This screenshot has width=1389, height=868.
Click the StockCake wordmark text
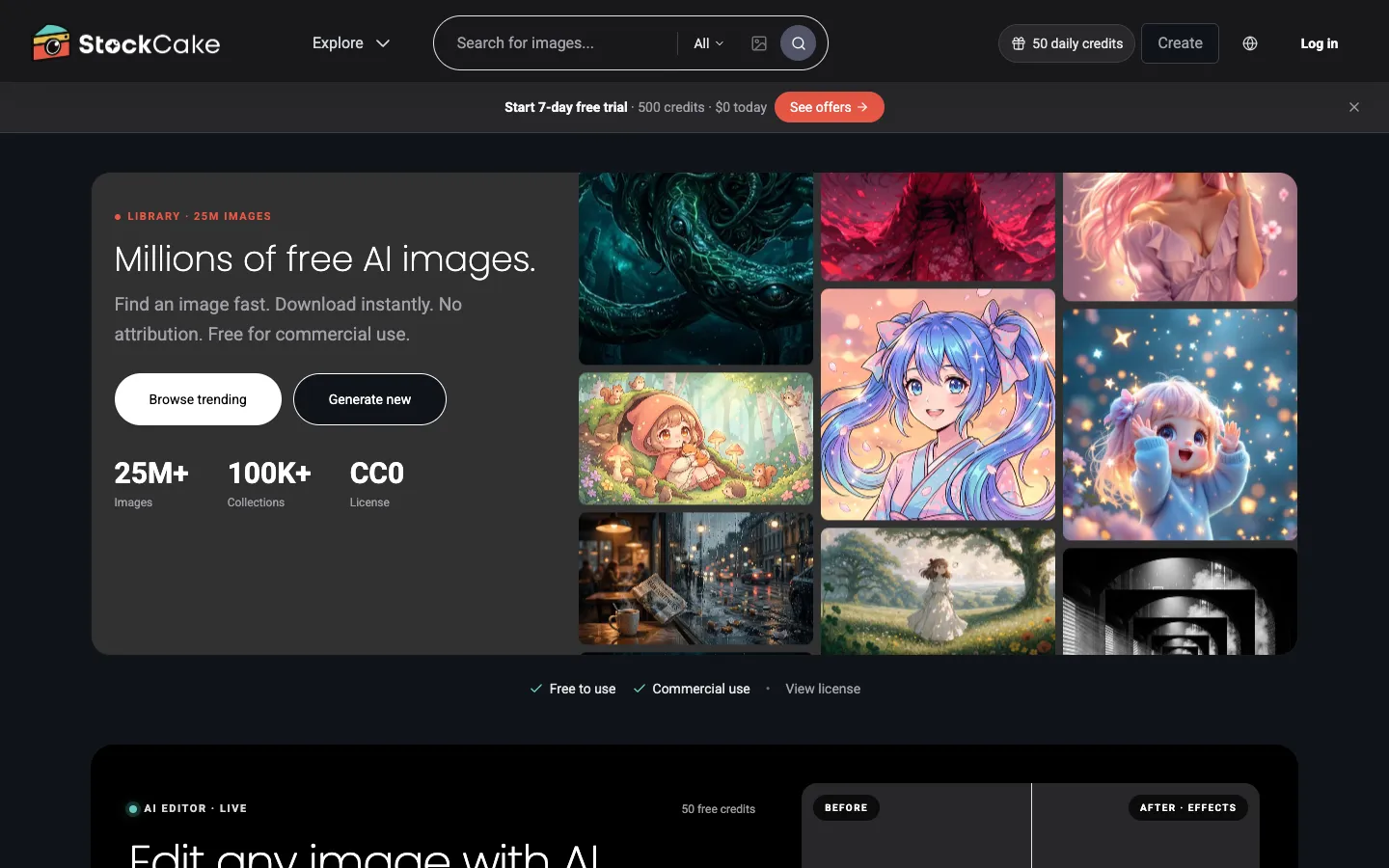tap(150, 44)
